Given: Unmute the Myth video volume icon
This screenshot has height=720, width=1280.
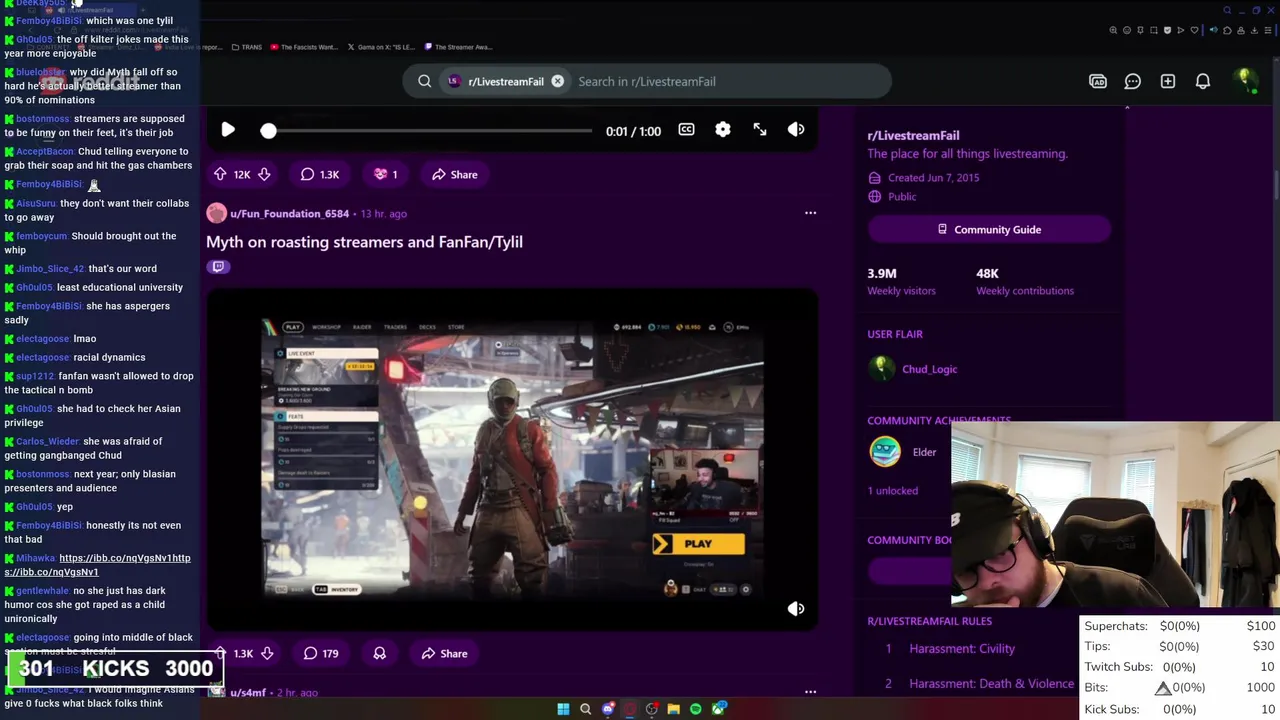Looking at the screenshot, I should pos(796,608).
